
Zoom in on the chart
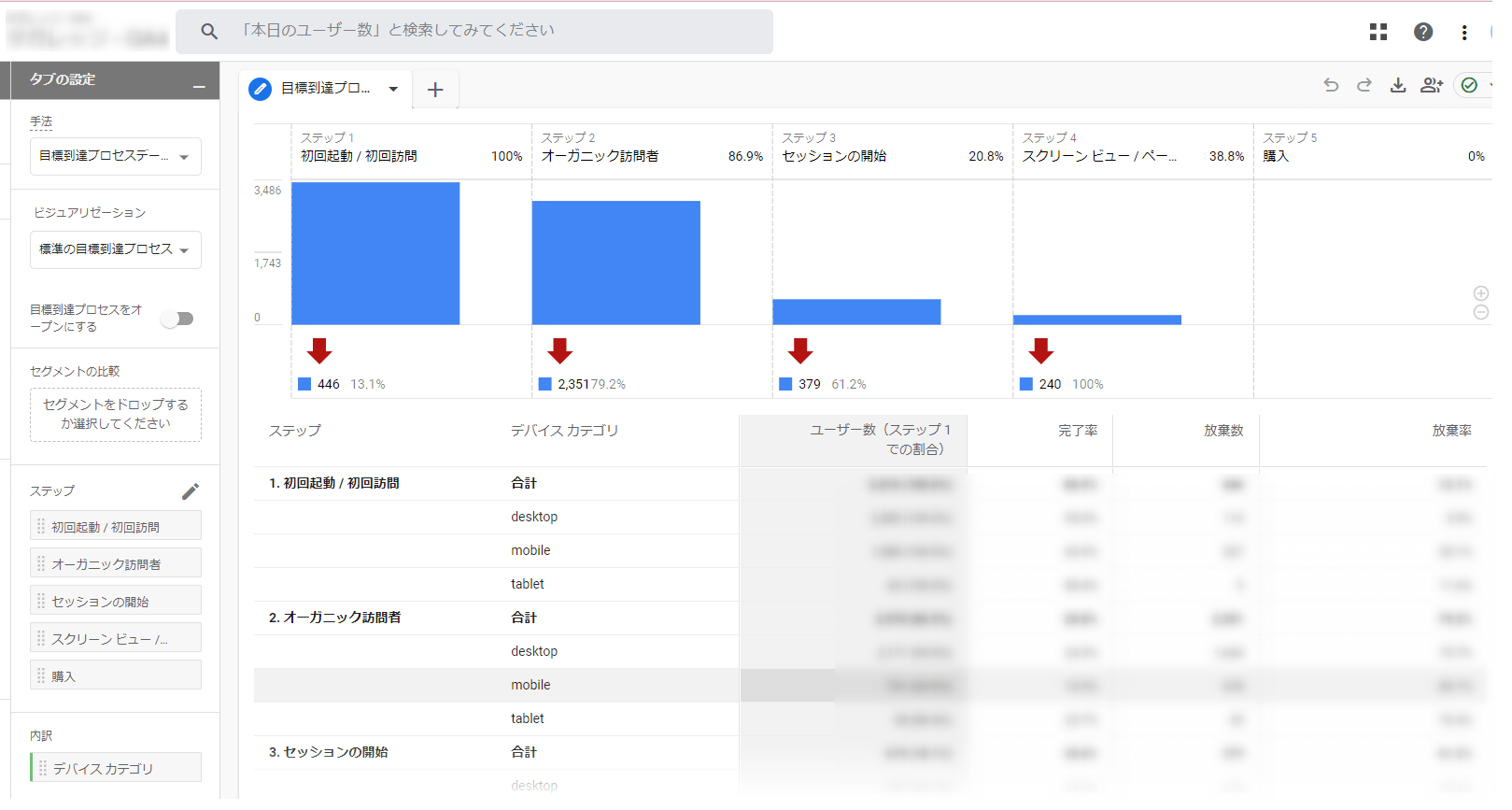pyautogui.click(x=1481, y=293)
